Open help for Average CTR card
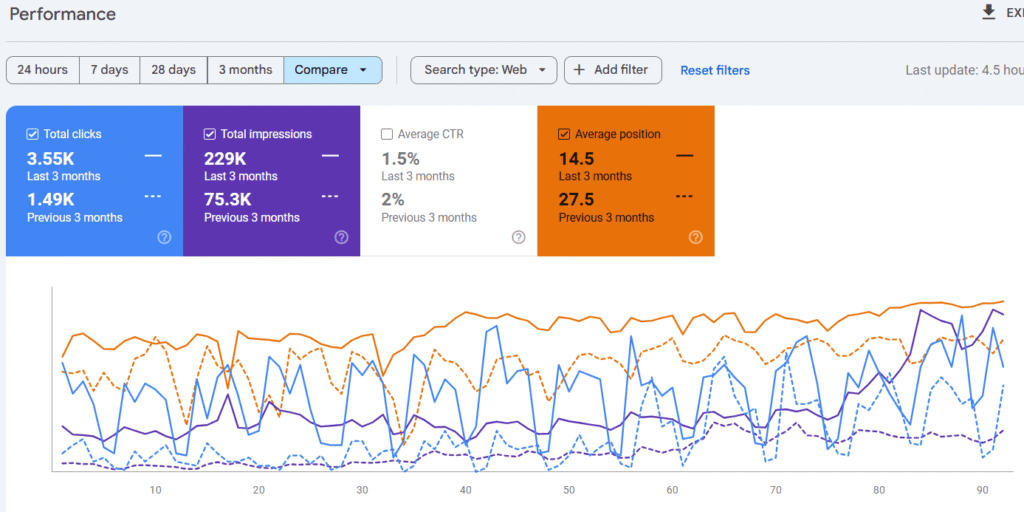The image size is (1024, 512). click(x=519, y=237)
